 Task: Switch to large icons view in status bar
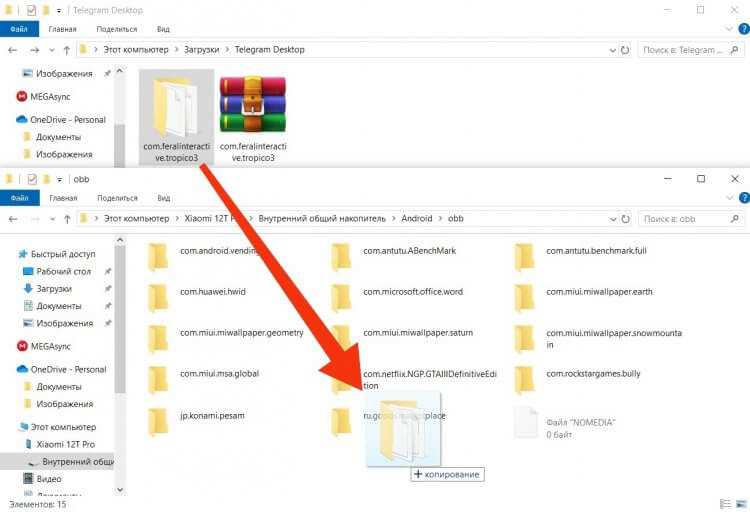coord(742,504)
